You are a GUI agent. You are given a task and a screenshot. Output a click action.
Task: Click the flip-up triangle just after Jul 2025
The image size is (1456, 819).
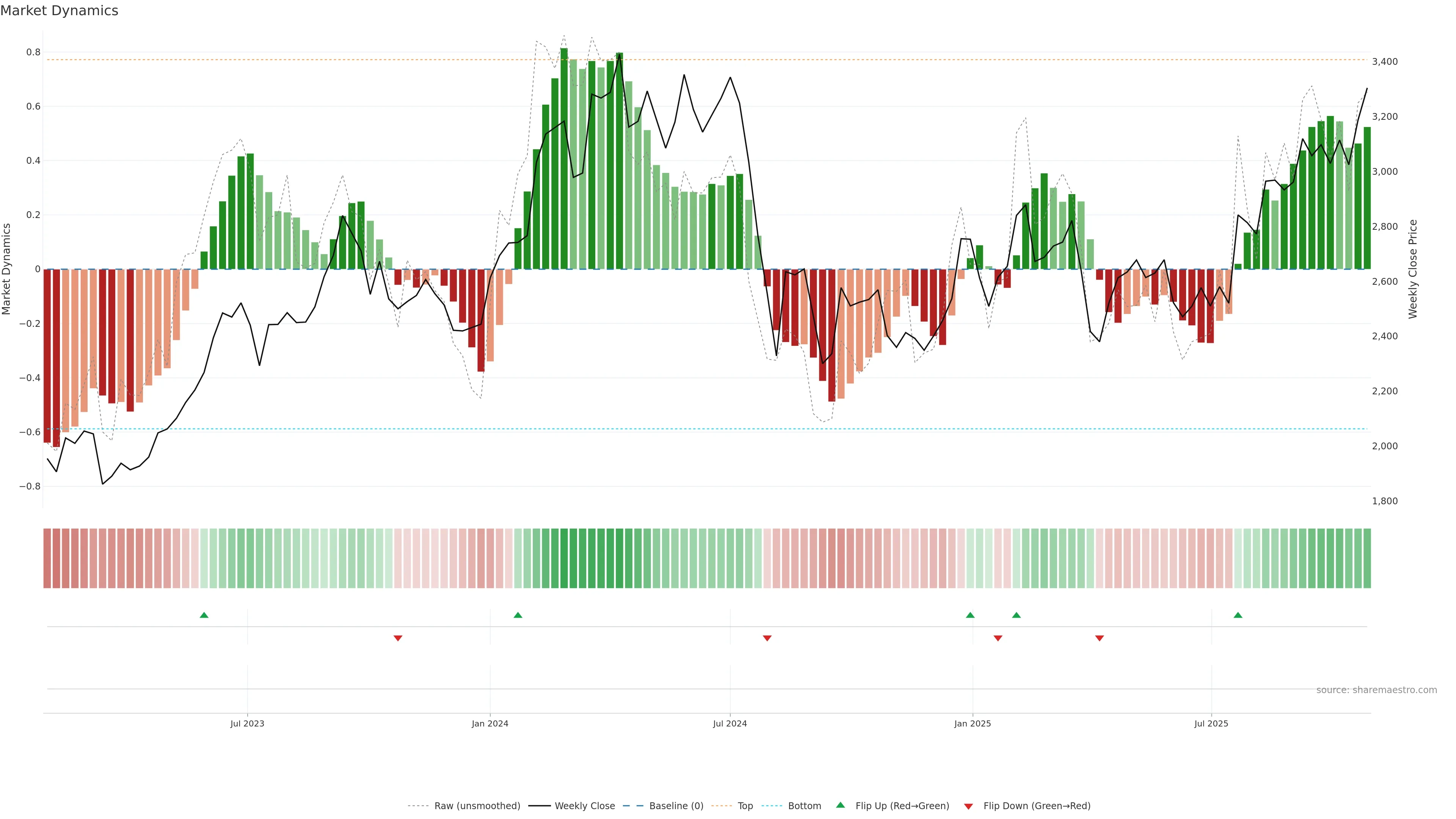[x=1238, y=615]
